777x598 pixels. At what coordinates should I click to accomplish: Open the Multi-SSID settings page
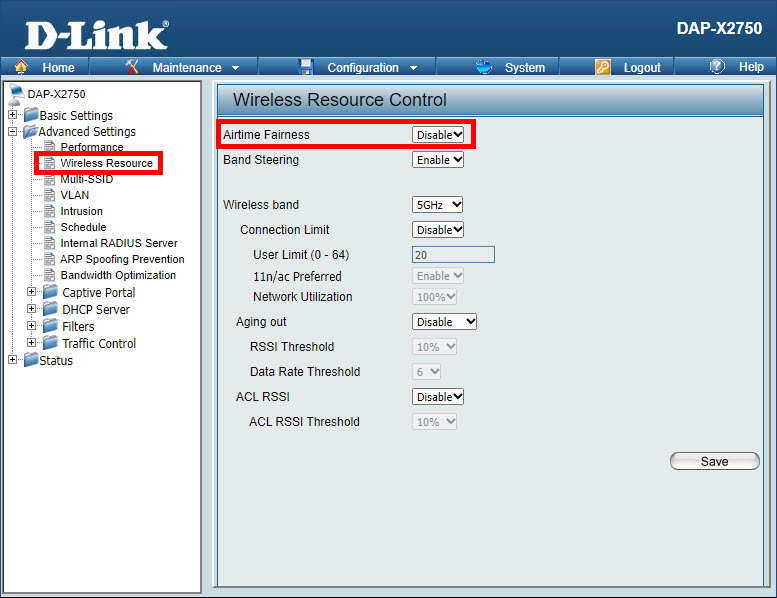tap(86, 179)
